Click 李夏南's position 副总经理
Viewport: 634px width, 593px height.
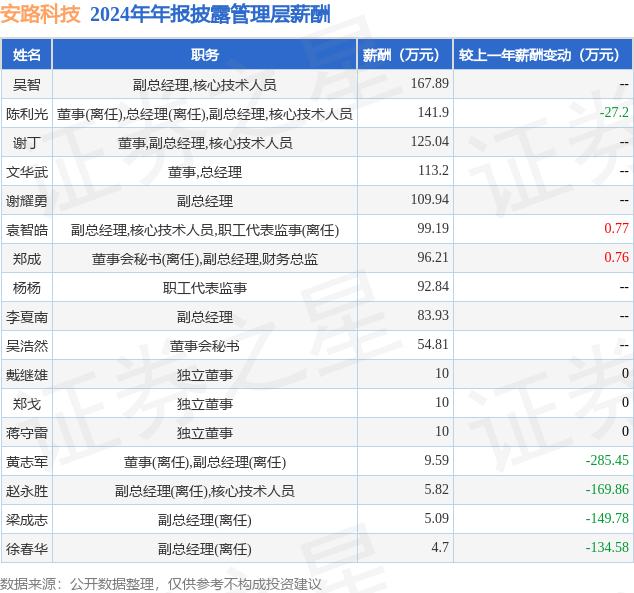point(205,317)
